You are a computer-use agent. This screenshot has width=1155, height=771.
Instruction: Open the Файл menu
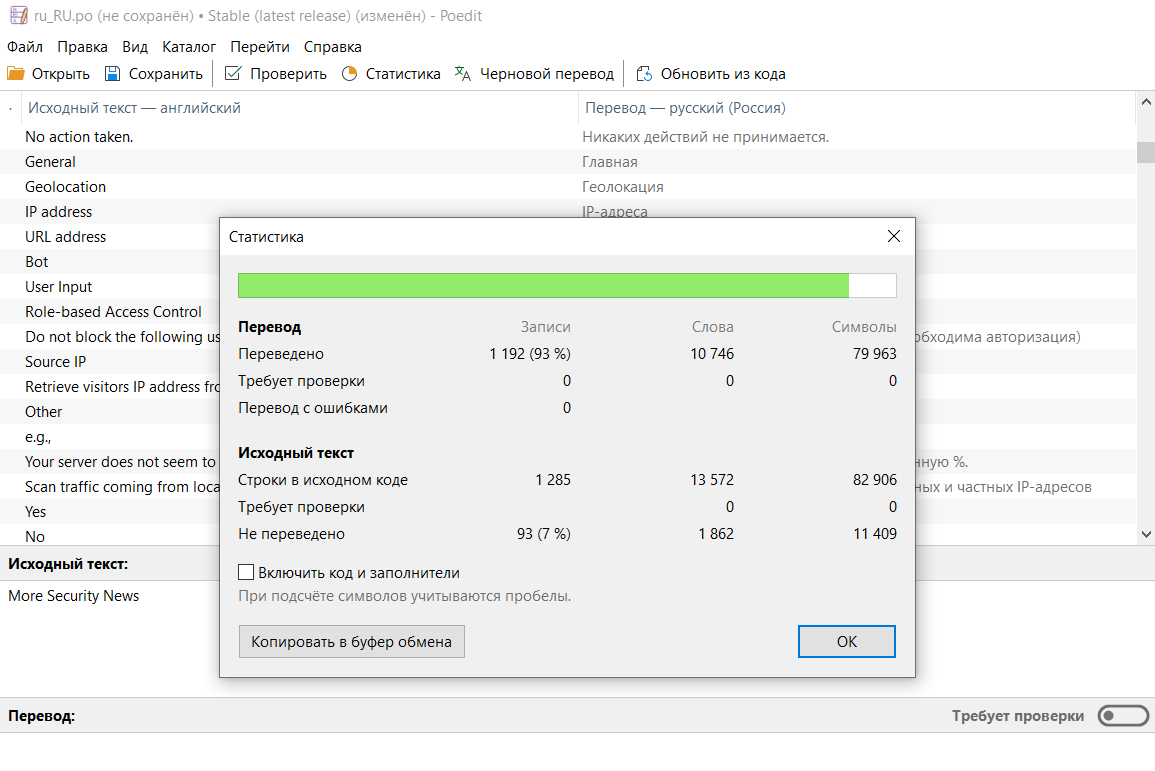(25, 46)
